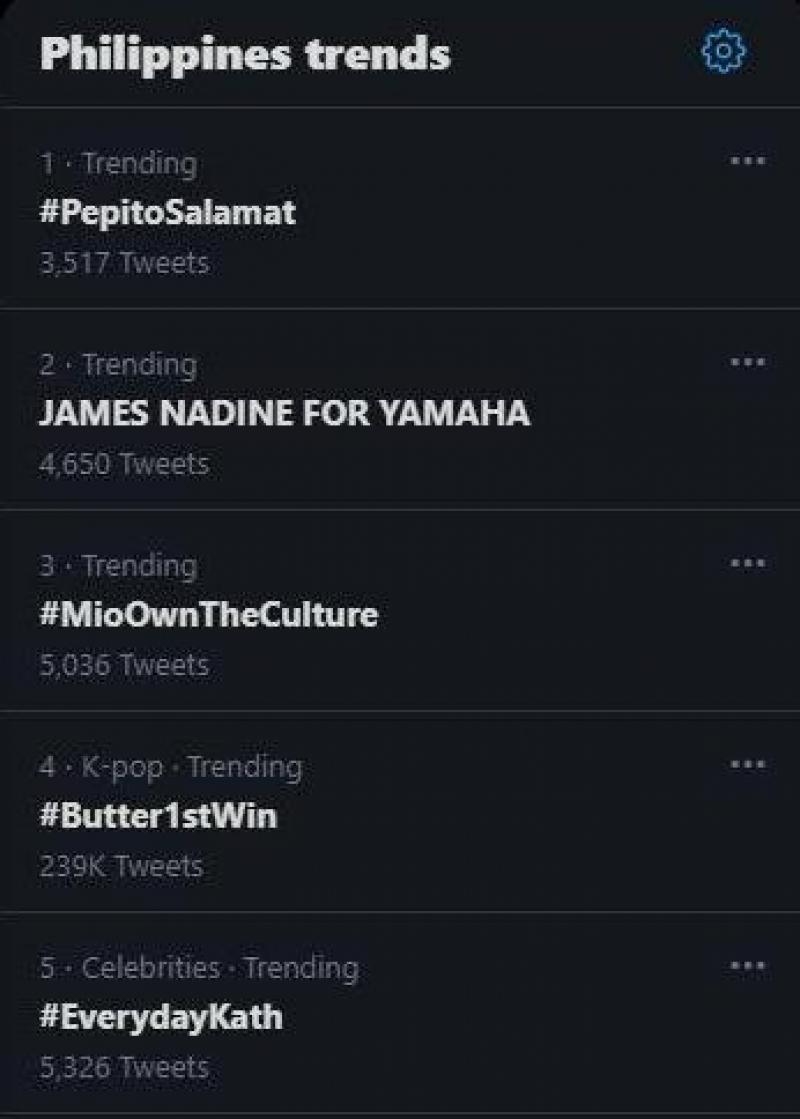Click the Philippines trends heading
This screenshot has width=800, height=1119.
click(x=245, y=53)
